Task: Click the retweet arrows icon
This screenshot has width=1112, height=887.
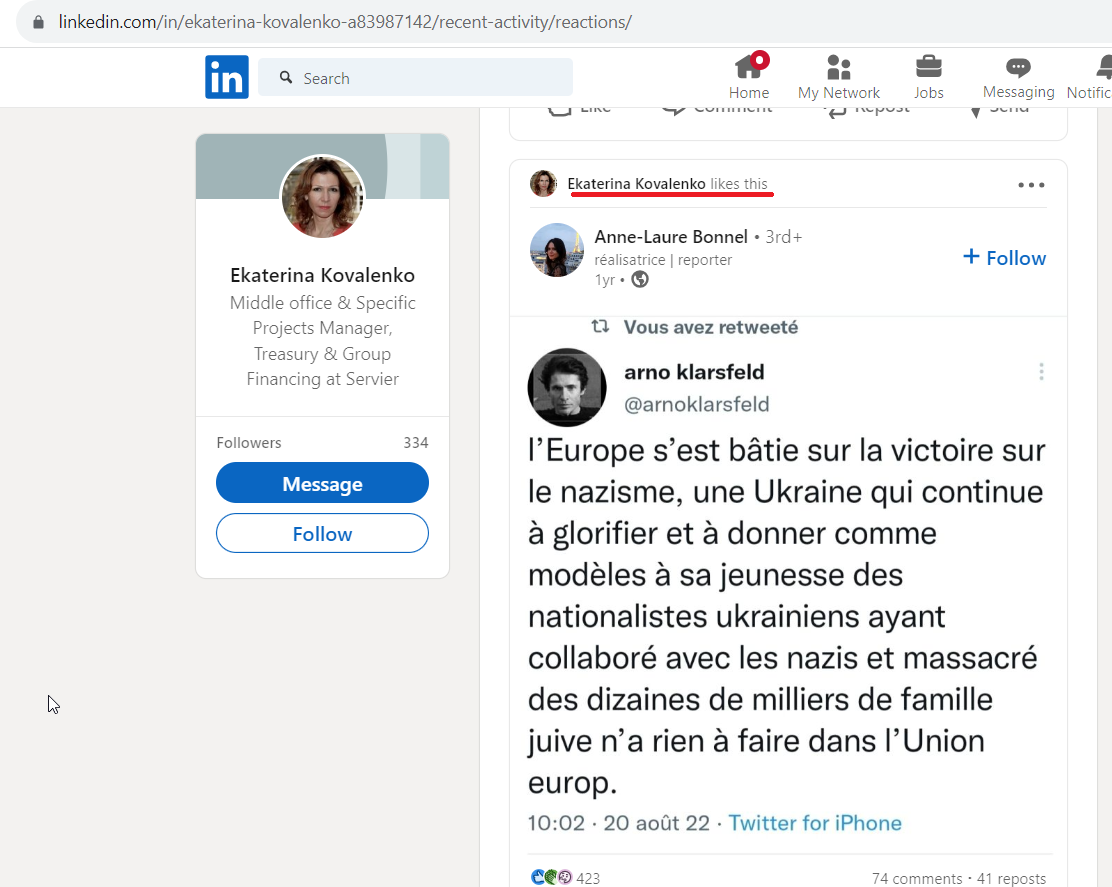Action: 601,326
